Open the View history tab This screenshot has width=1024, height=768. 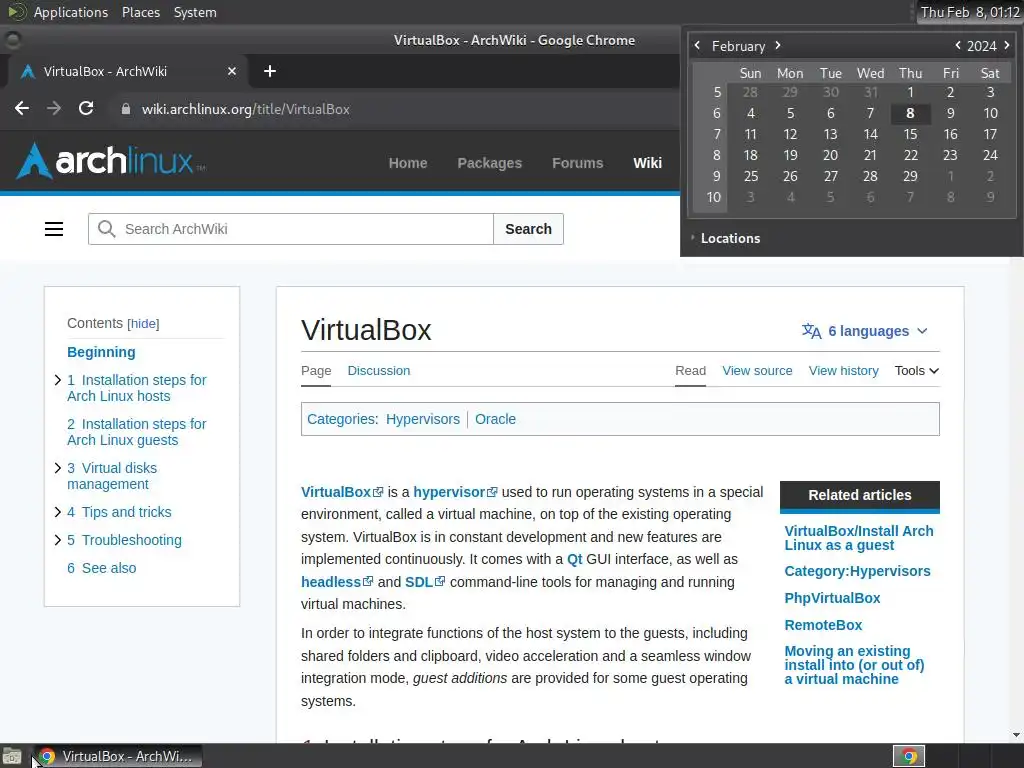click(843, 371)
